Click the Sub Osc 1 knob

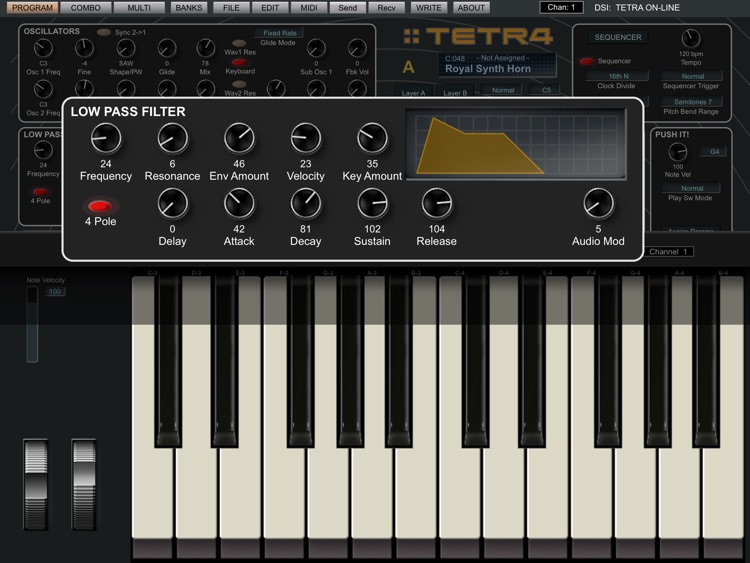click(x=316, y=48)
